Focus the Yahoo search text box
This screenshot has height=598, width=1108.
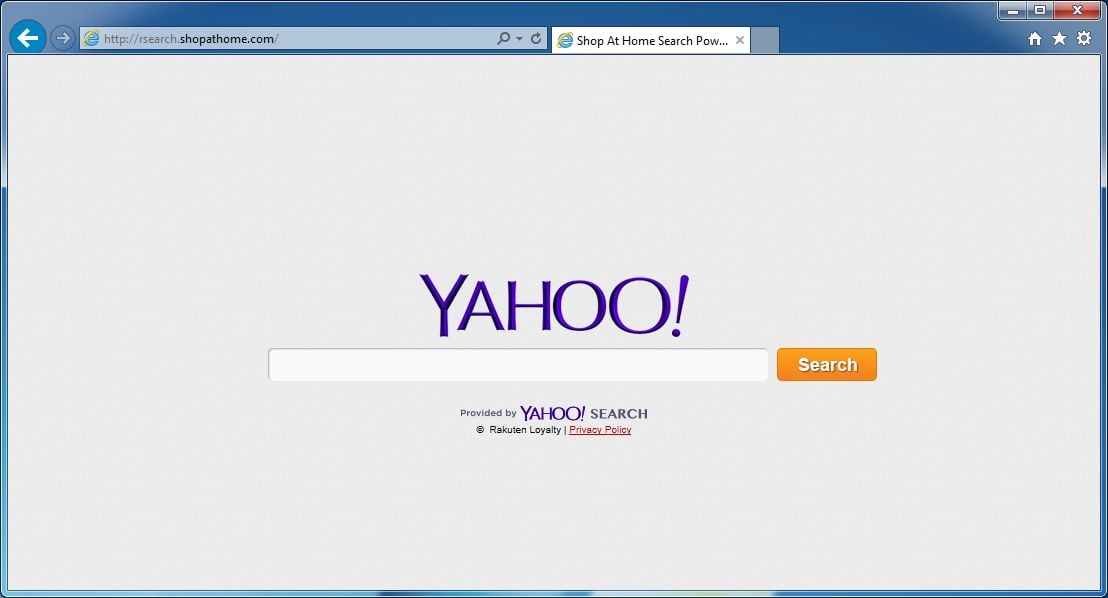518,365
